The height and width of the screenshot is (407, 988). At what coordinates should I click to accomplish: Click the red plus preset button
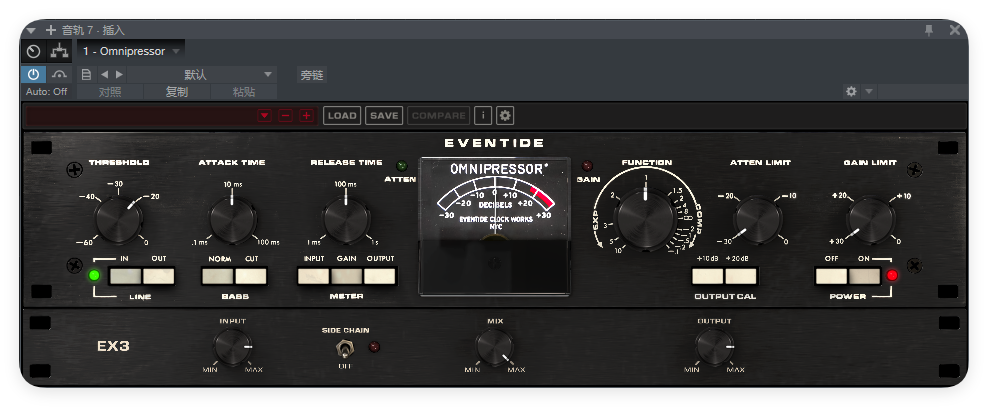pyautogui.click(x=306, y=115)
